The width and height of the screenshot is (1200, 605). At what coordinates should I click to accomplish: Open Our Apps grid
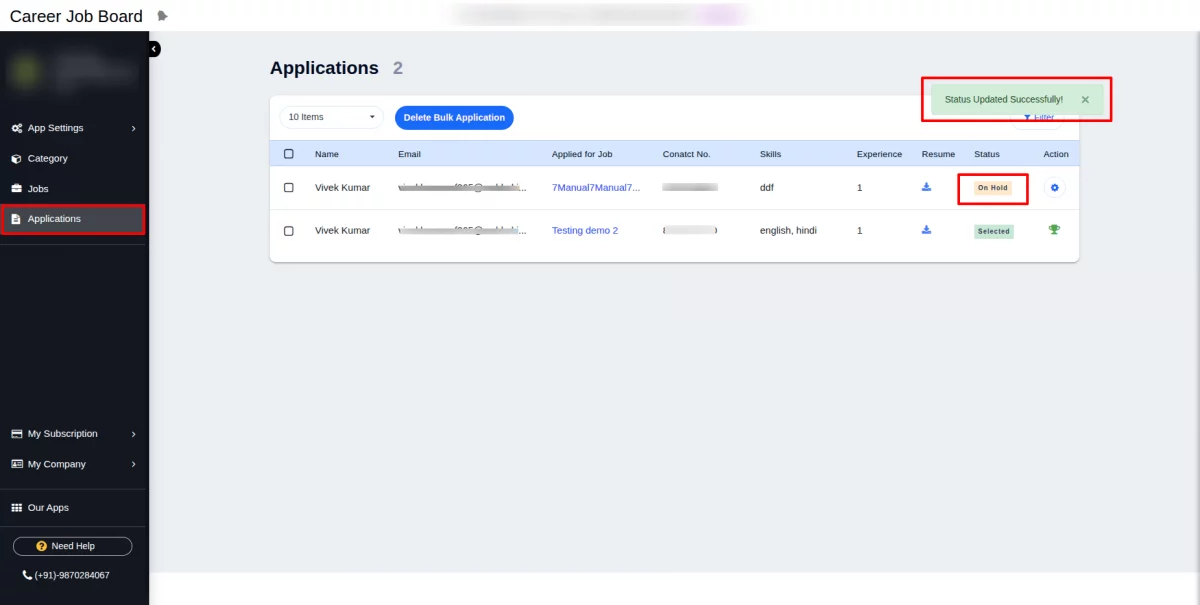48,508
